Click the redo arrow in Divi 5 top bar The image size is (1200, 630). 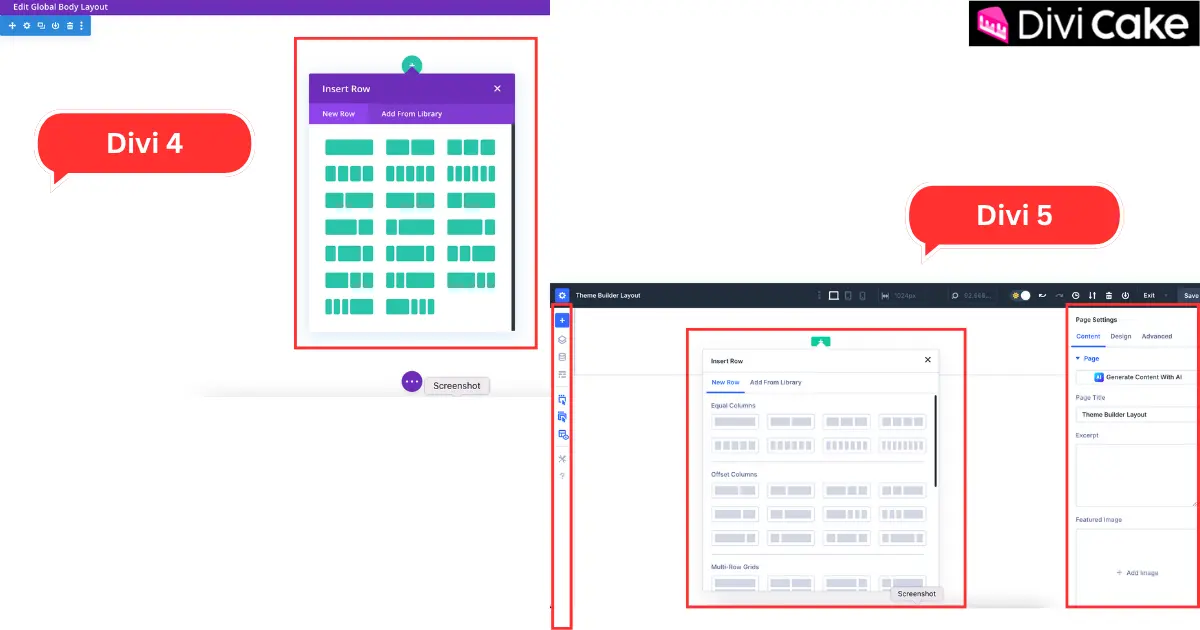[x=1059, y=296]
